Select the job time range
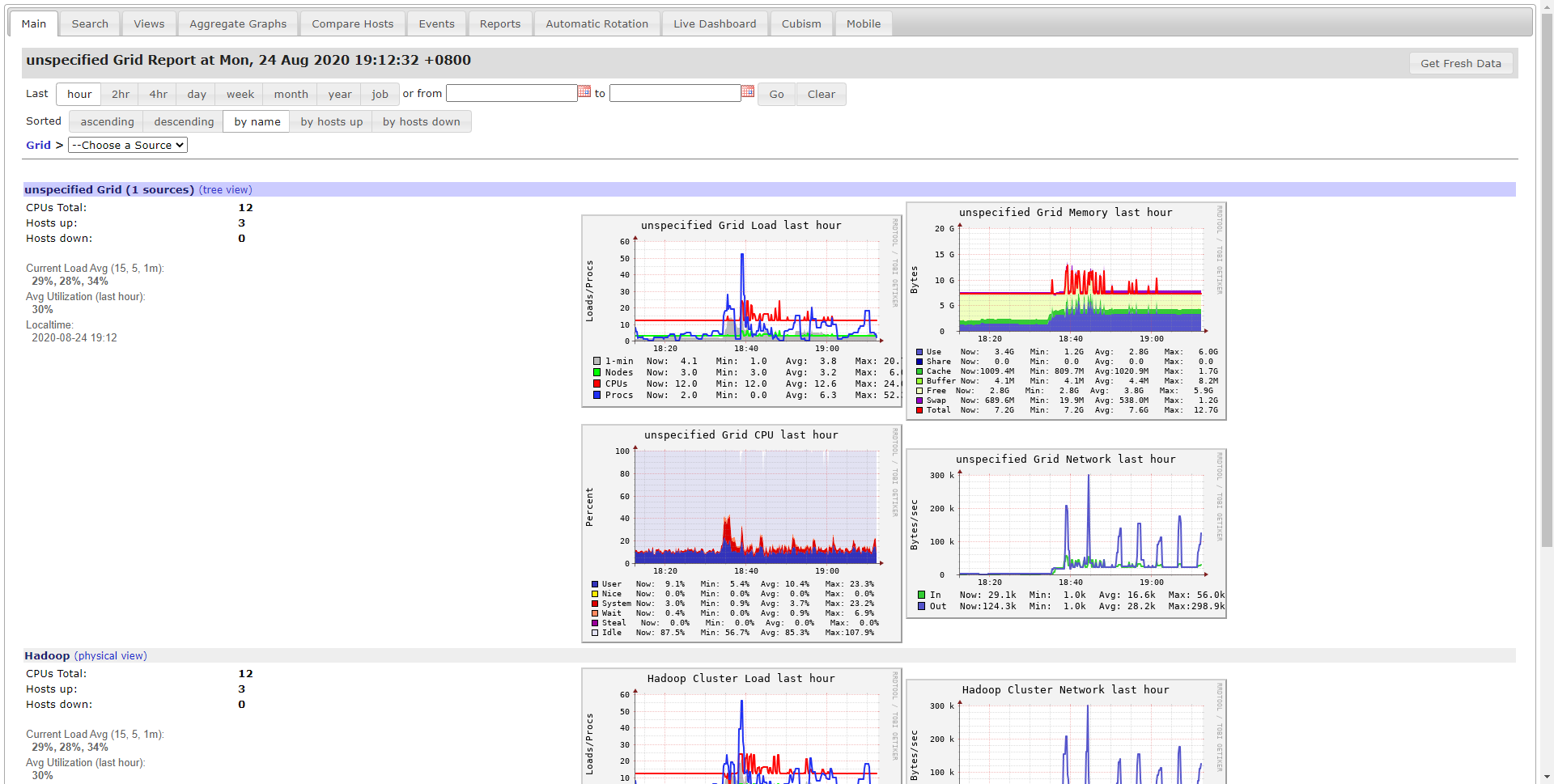The image size is (1554, 784). [x=380, y=95]
